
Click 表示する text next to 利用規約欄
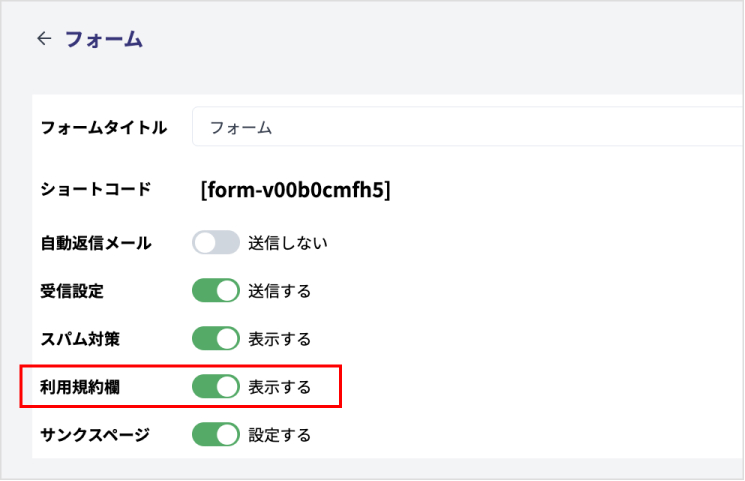click(280, 387)
